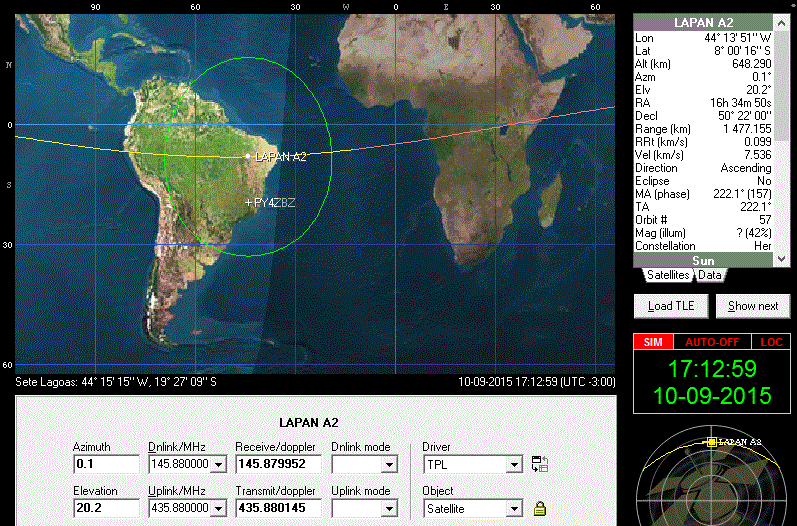Open the Driver TPL dropdown
Viewport: 797px width, 526px height.
[x=514, y=465]
